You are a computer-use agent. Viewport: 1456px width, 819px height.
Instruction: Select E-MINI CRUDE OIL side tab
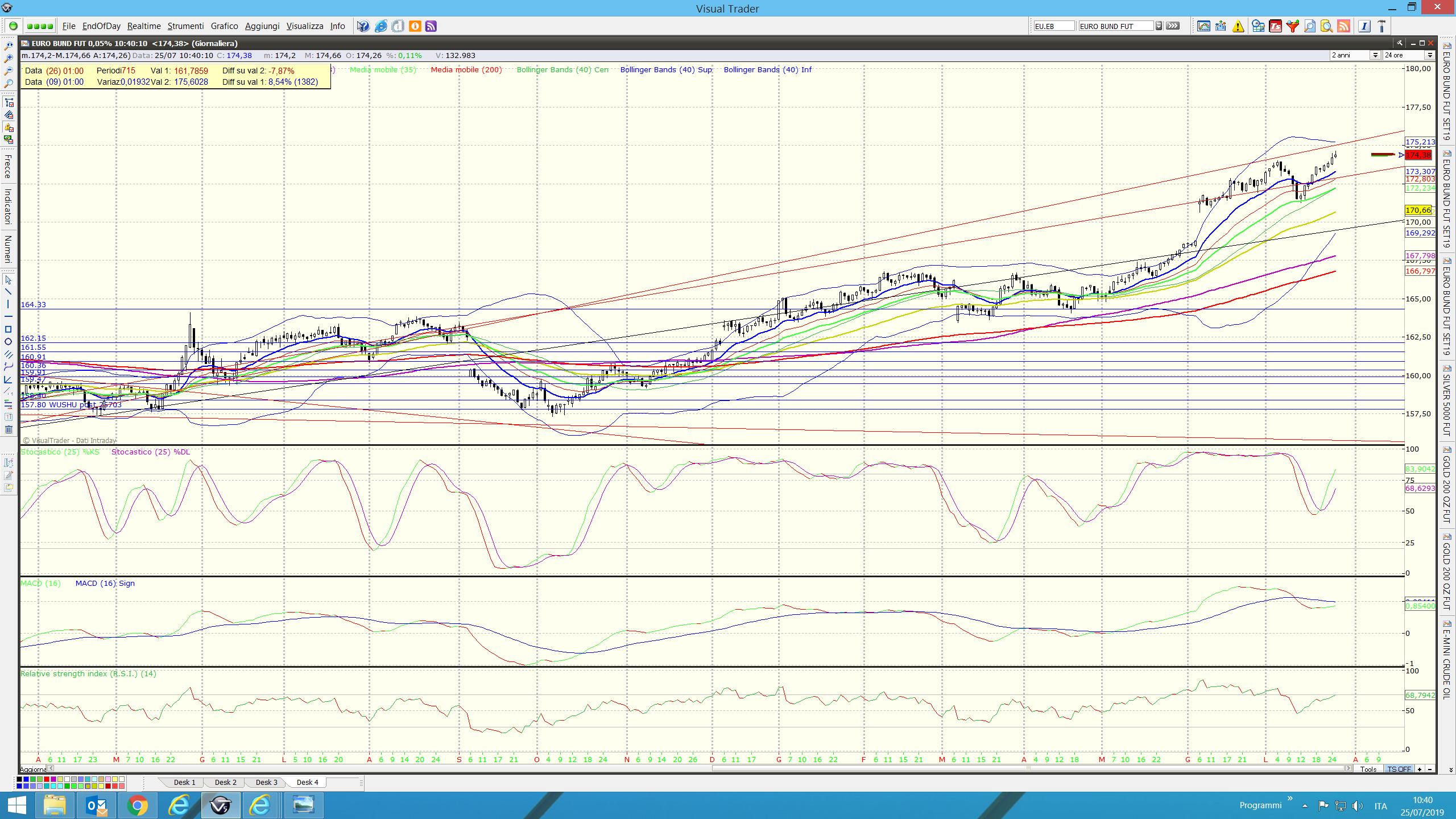point(1447,659)
